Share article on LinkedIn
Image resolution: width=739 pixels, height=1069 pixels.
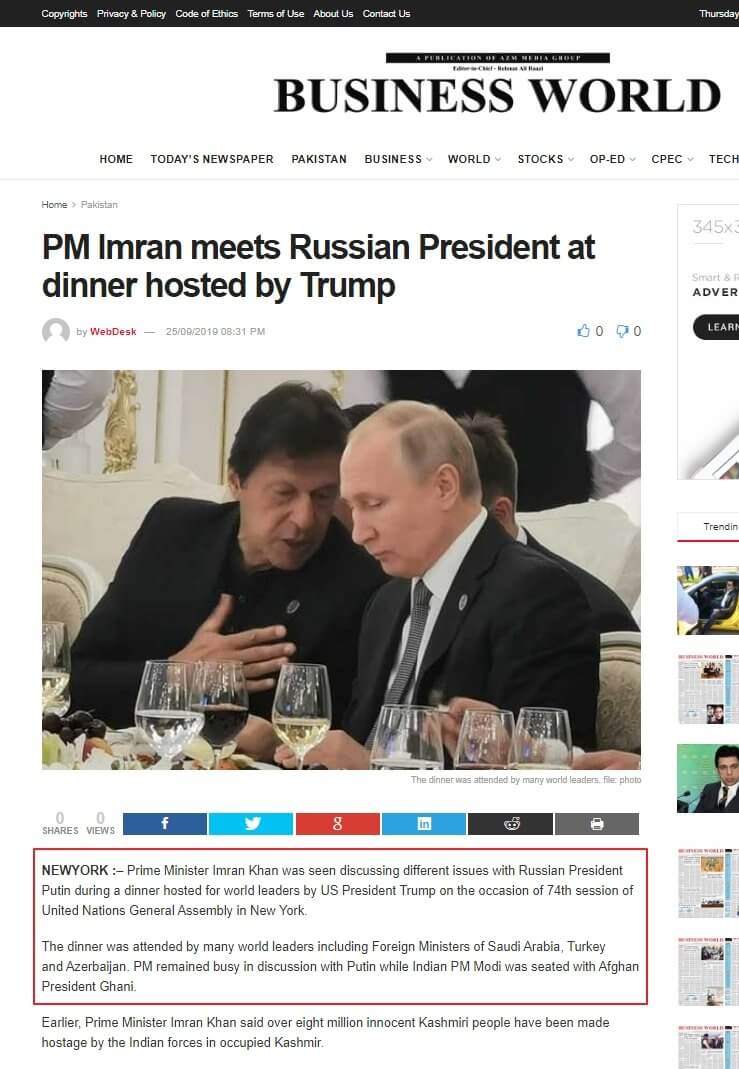click(424, 824)
